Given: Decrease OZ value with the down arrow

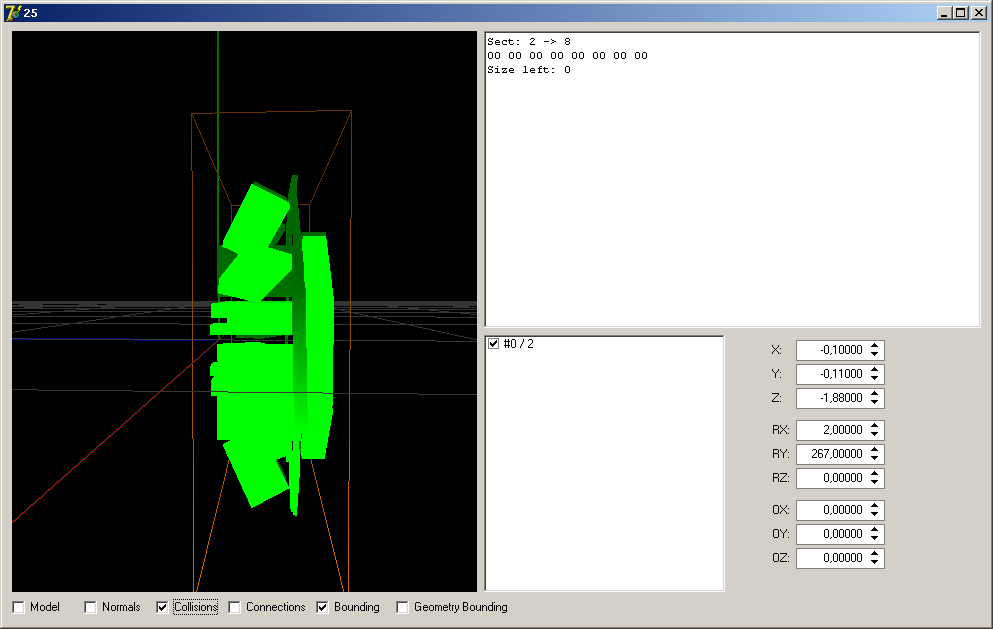Looking at the screenshot, I should coord(875,563).
